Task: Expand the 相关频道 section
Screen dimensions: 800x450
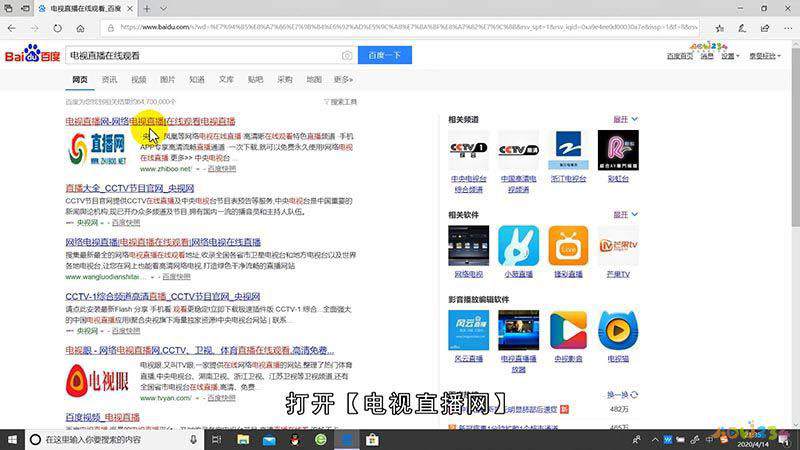Action: click(626, 119)
